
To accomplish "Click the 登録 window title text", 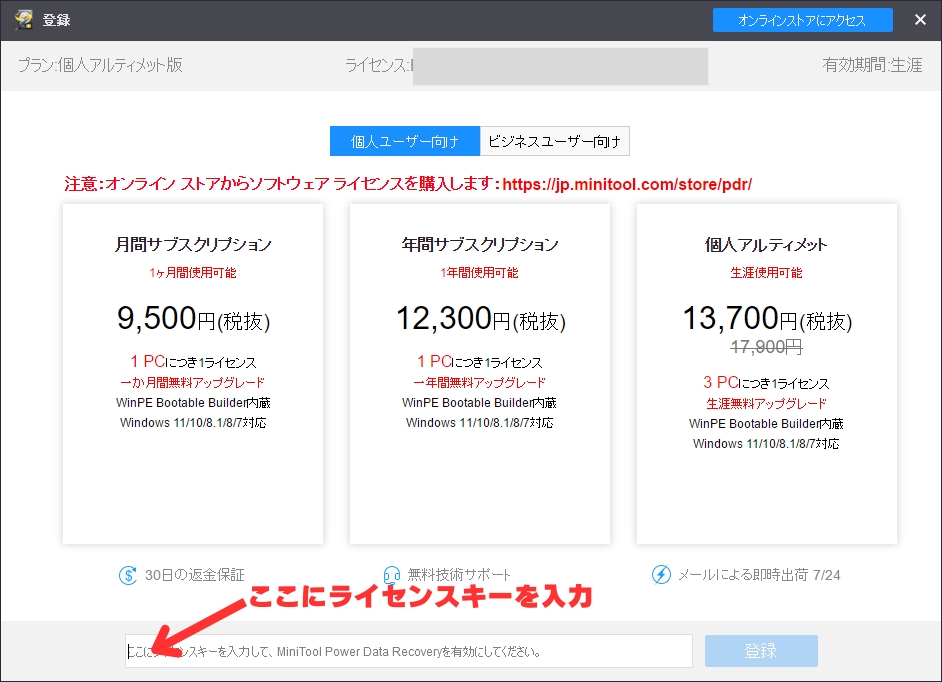I will (x=56, y=20).
